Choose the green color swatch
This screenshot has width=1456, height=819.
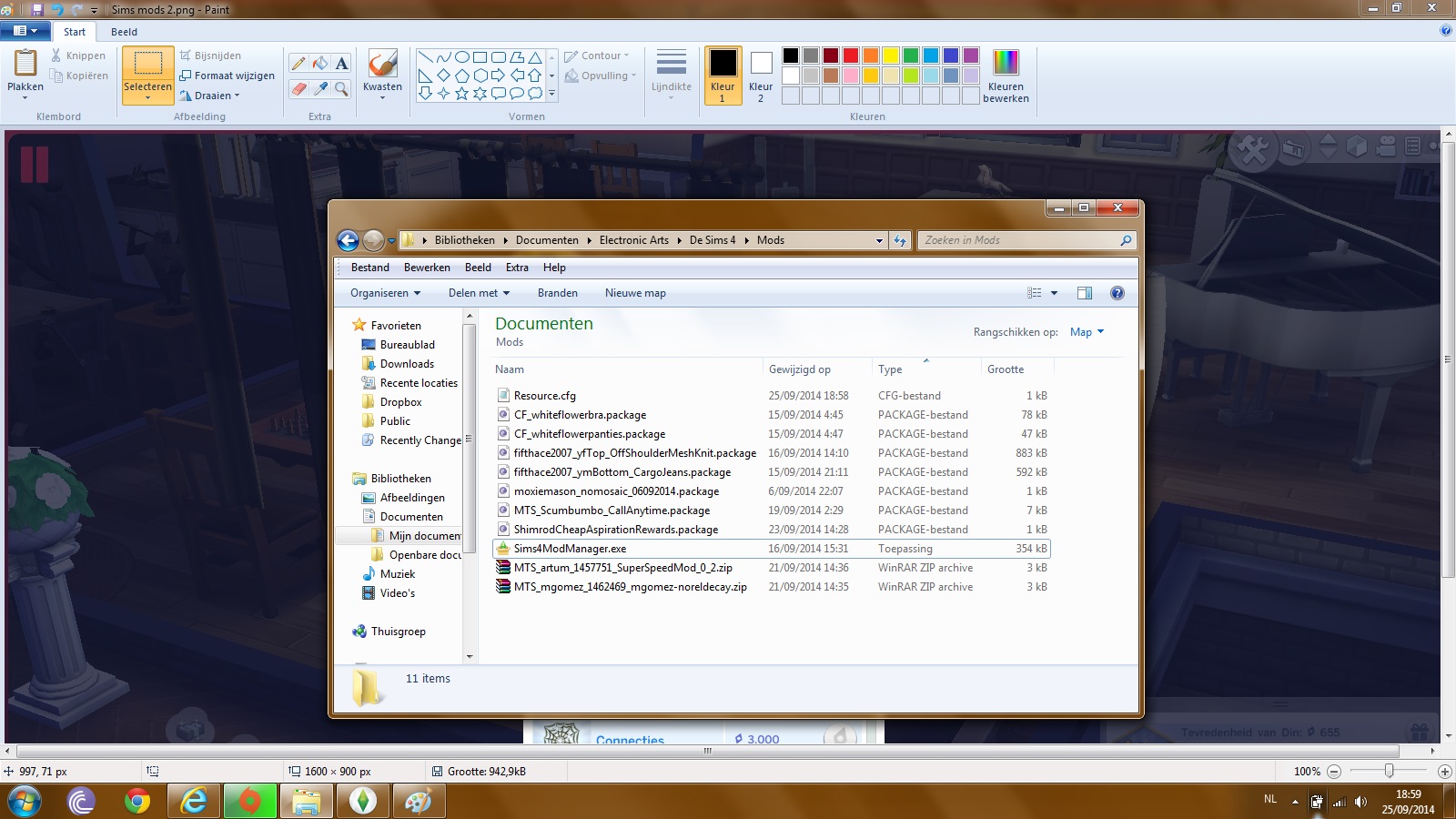(911, 56)
